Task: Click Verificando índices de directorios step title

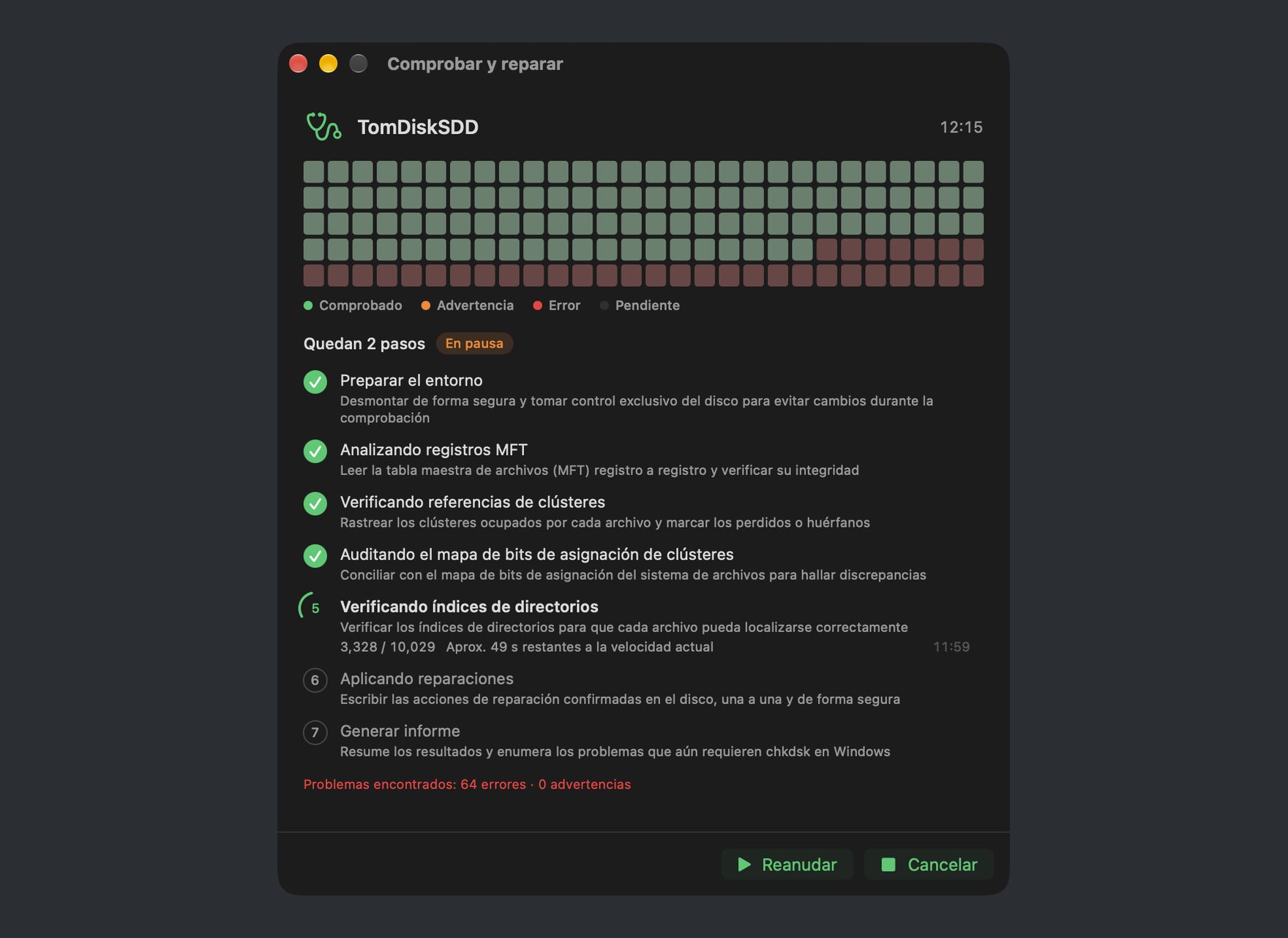Action: [469, 607]
